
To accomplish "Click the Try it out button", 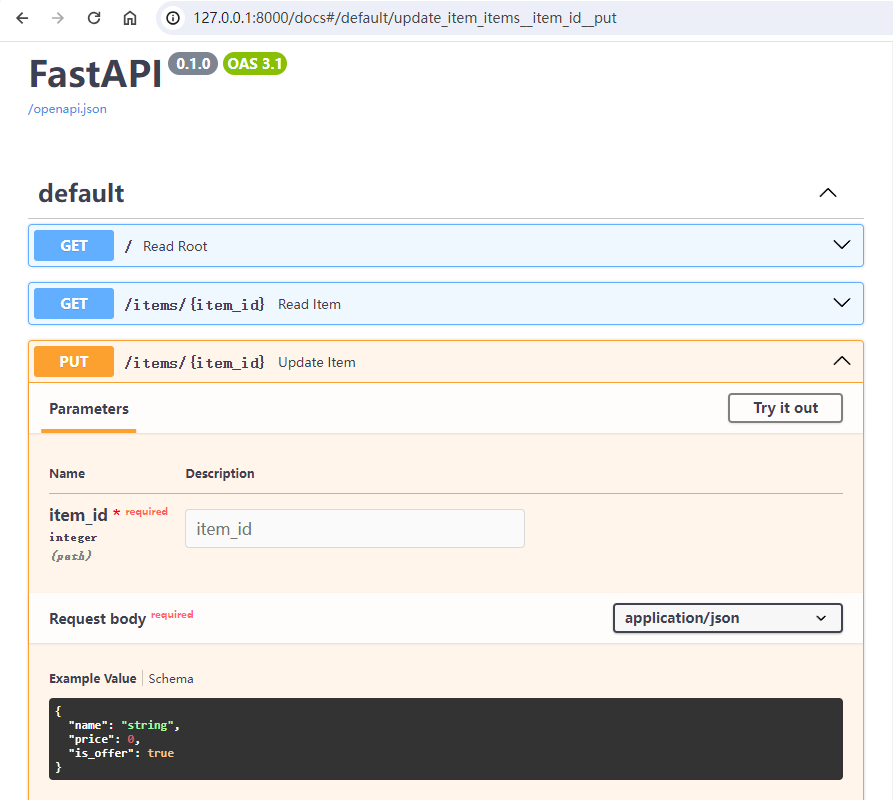I will pos(785,408).
